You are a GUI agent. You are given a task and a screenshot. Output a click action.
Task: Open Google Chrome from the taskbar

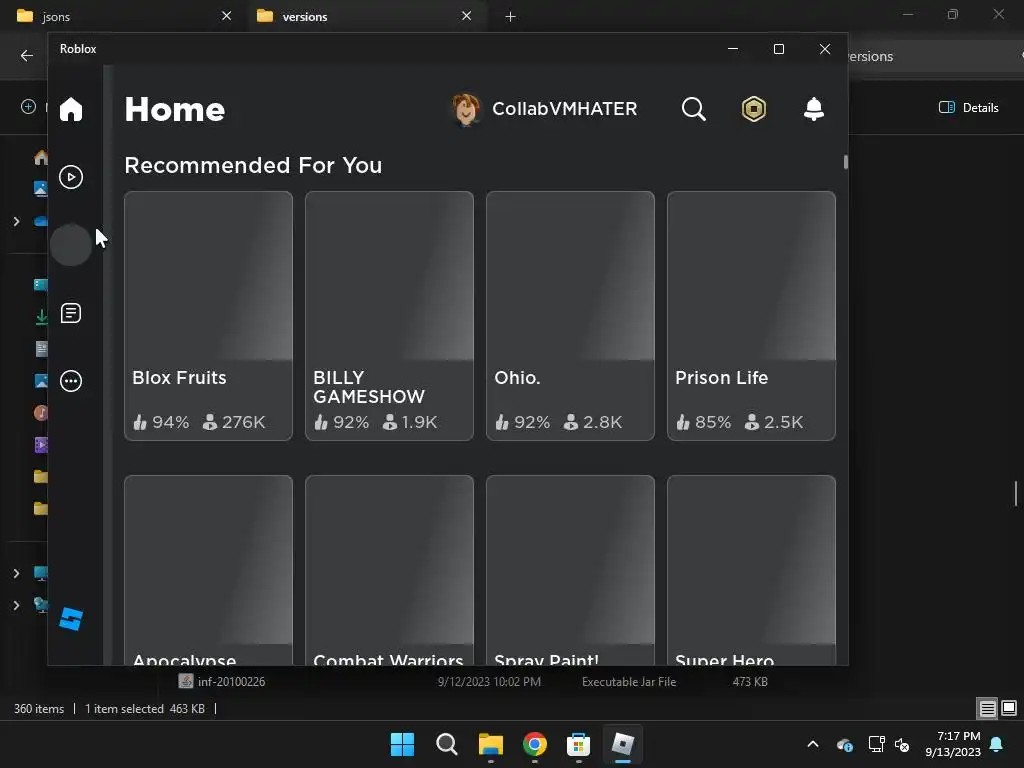click(535, 744)
